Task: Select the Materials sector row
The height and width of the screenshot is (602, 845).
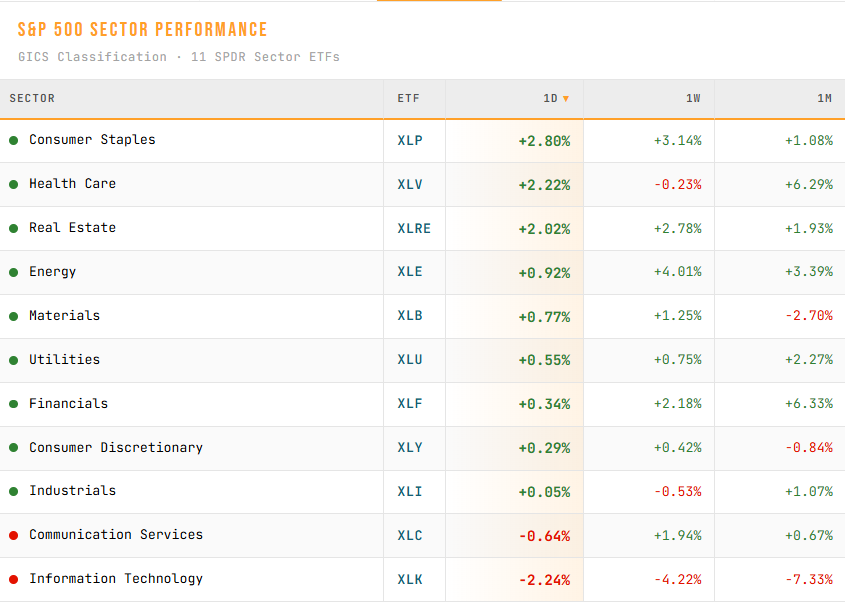Action: [422, 316]
